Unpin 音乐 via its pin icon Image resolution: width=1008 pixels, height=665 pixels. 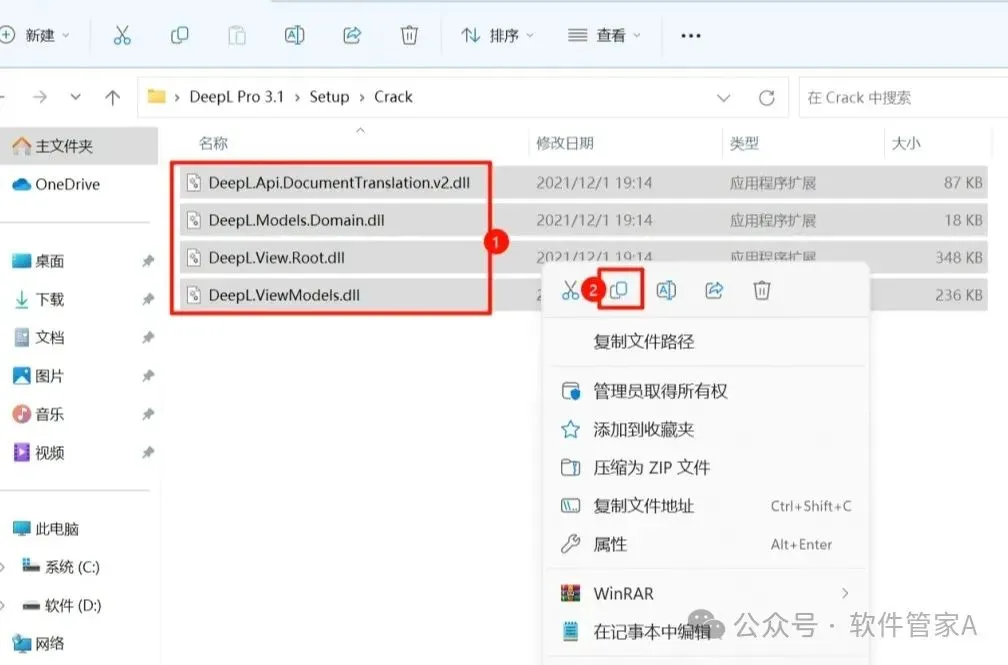[148, 414]
